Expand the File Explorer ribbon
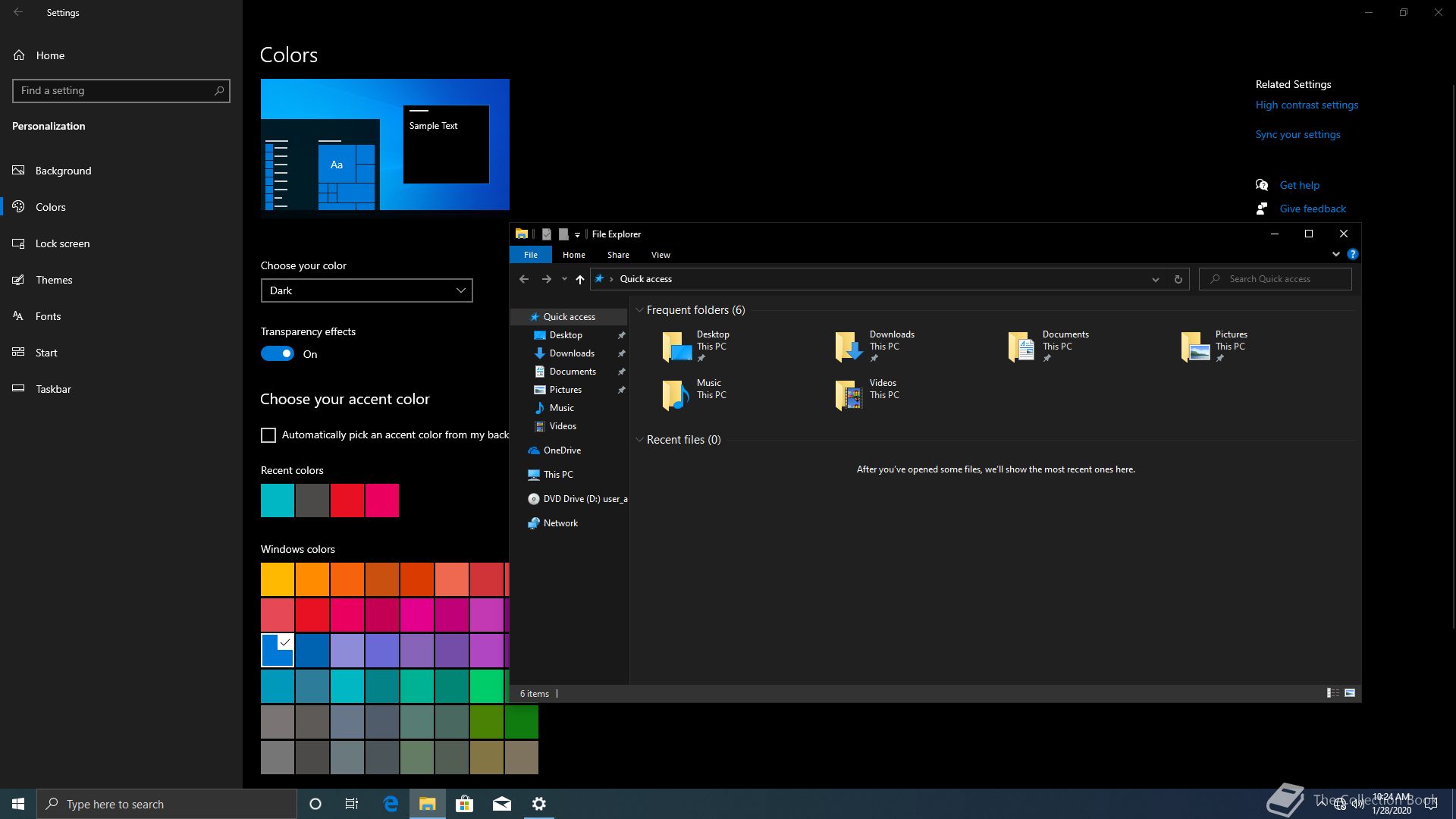1456x819 pixels. (x=1336, y=254)
